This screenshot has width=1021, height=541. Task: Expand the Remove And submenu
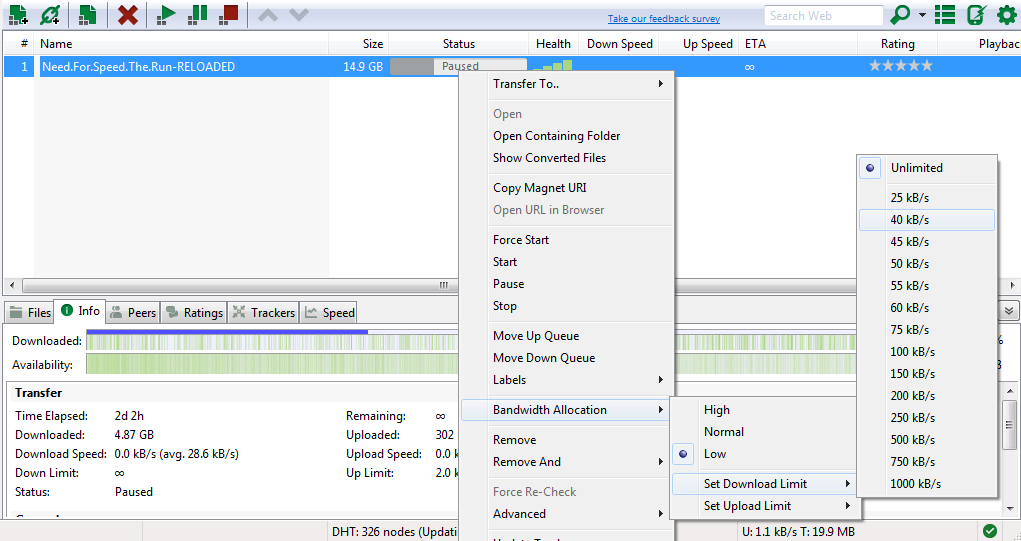point(565,462)
